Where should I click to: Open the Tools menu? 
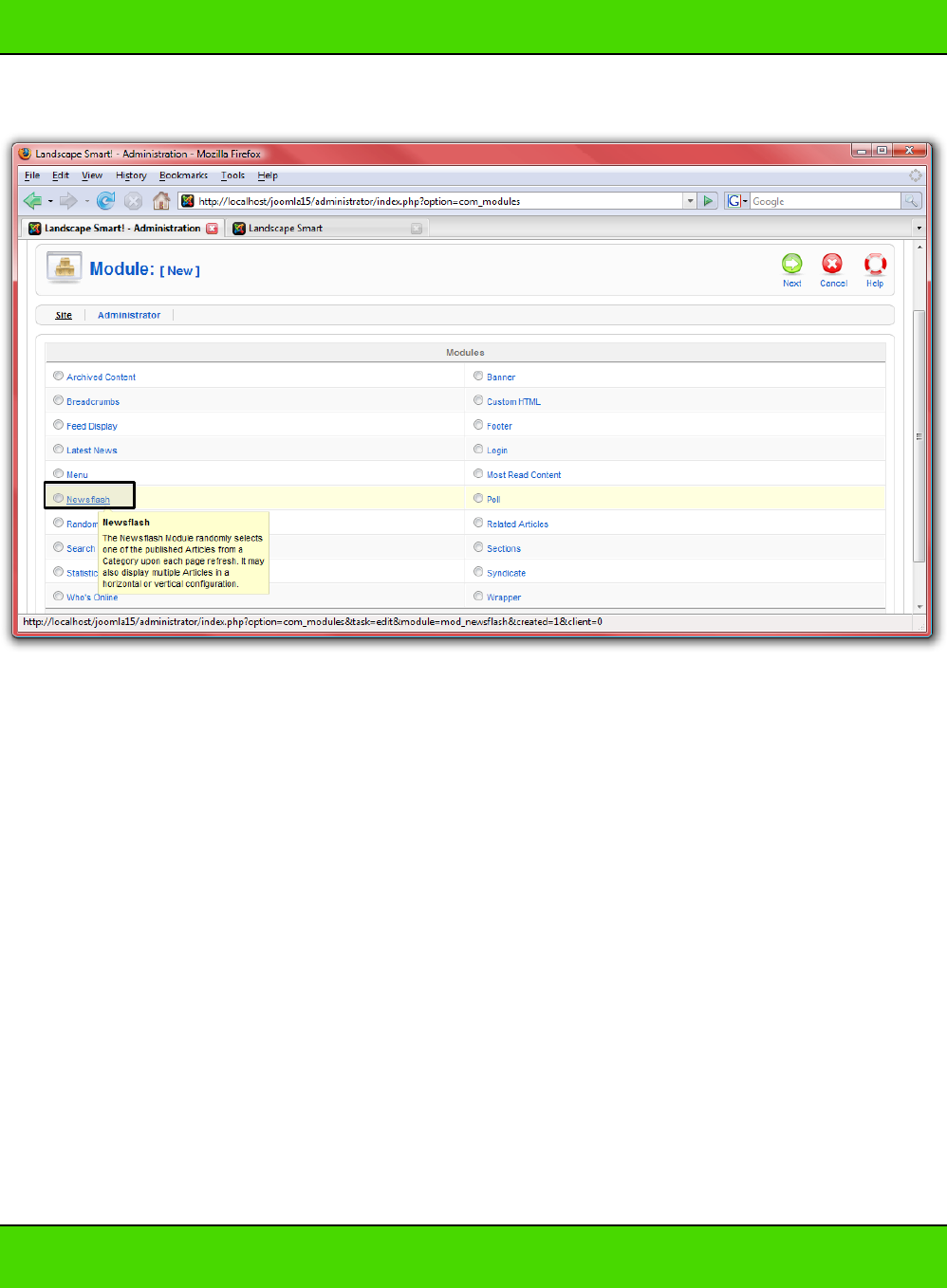233,175
